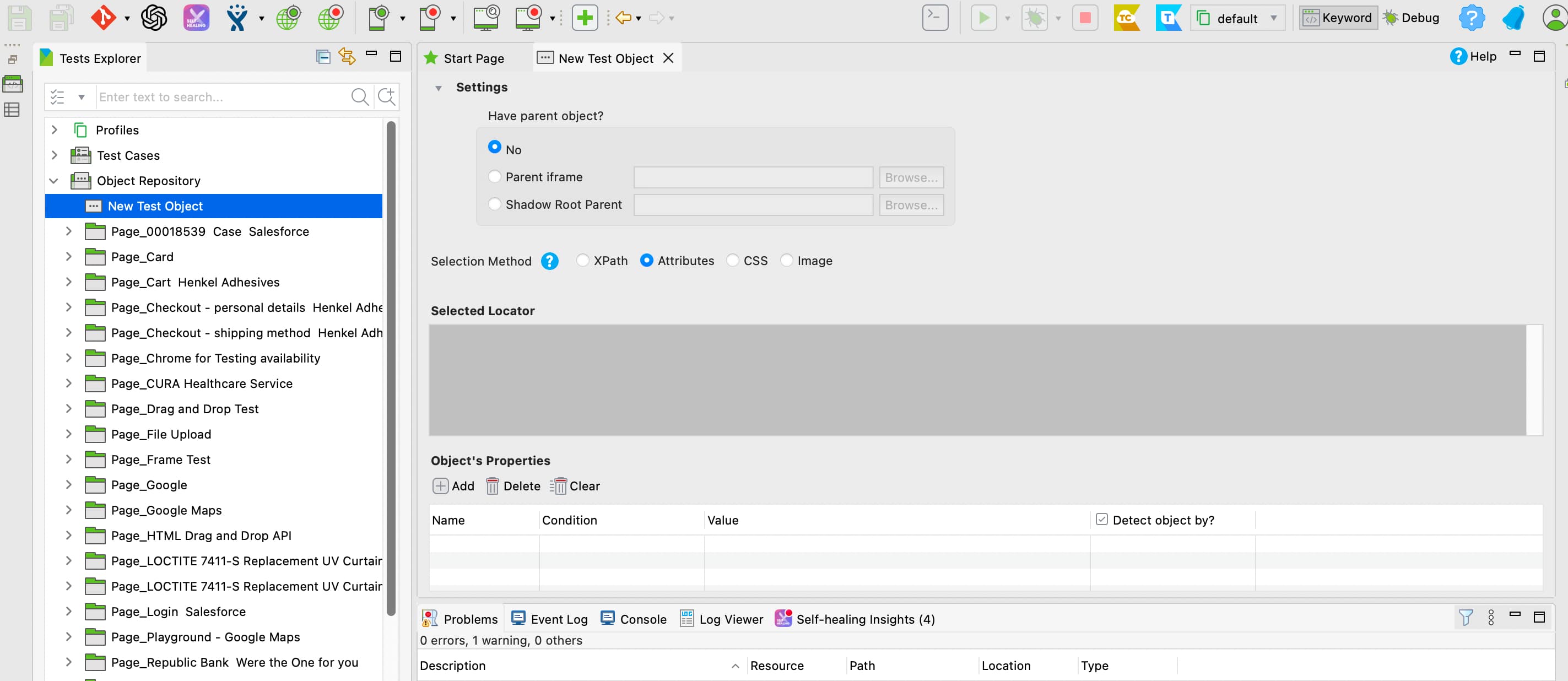Click the TestCloud icon in the toolbar
The height and width of the screenshot is (681, 1568).
pos(1128,17)
